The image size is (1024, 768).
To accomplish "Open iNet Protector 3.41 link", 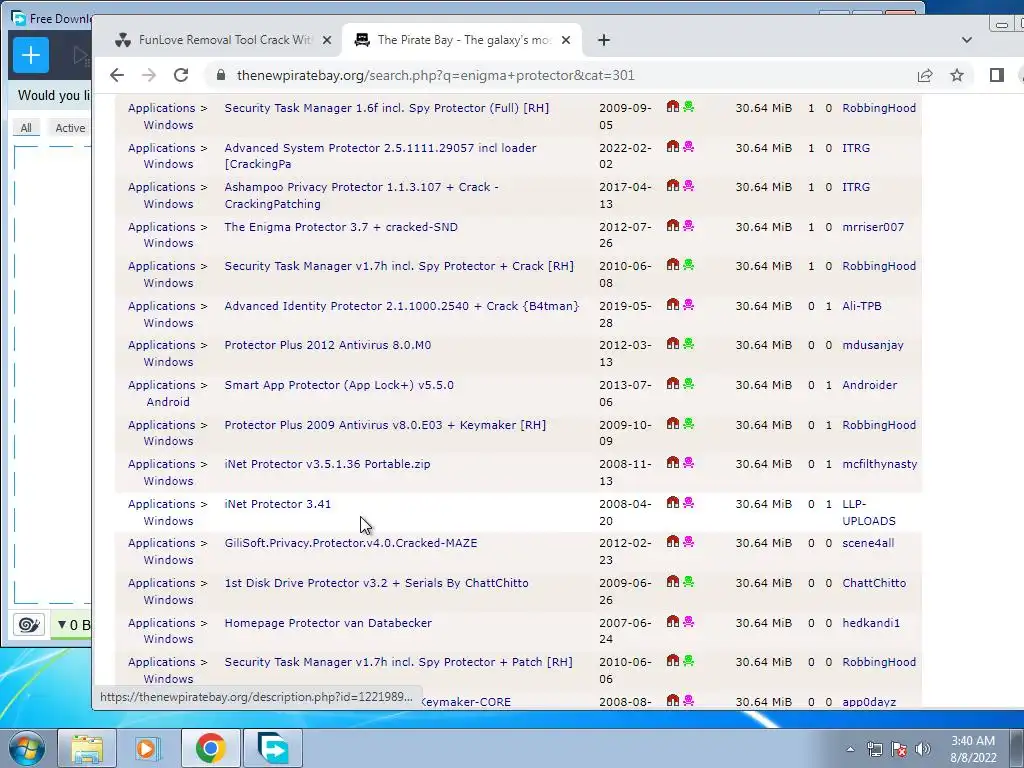I will (x=278, y=504).
